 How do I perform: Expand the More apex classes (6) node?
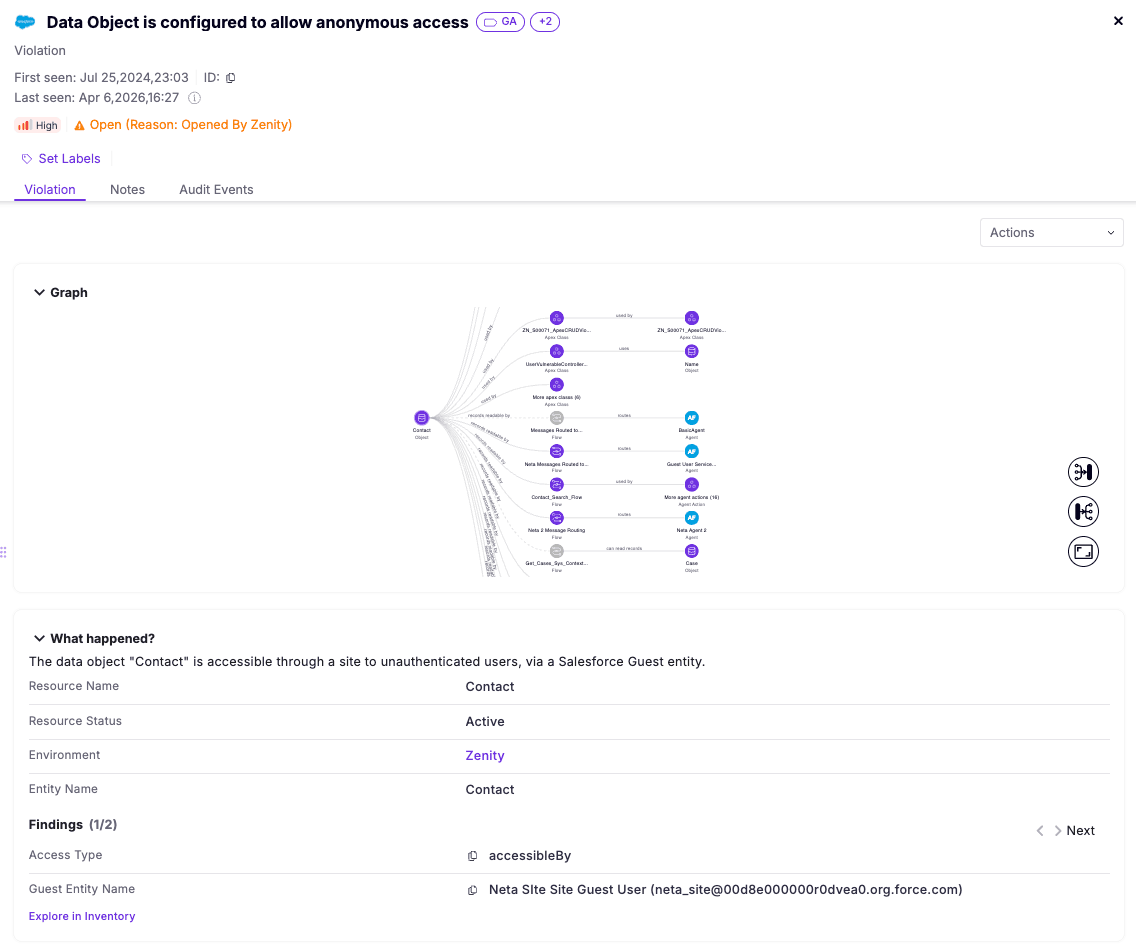point(556,385)
